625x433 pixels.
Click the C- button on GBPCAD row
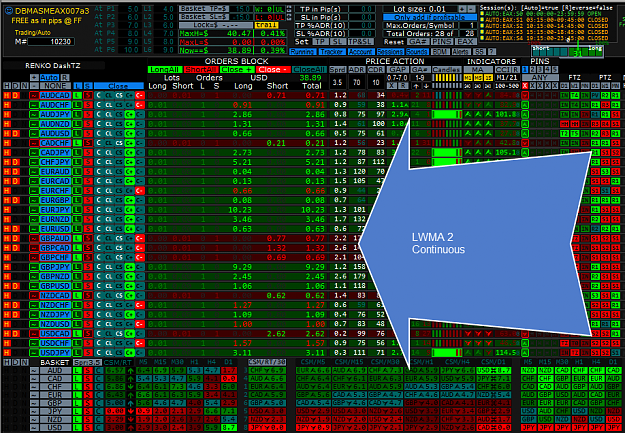tap(140, 248)
